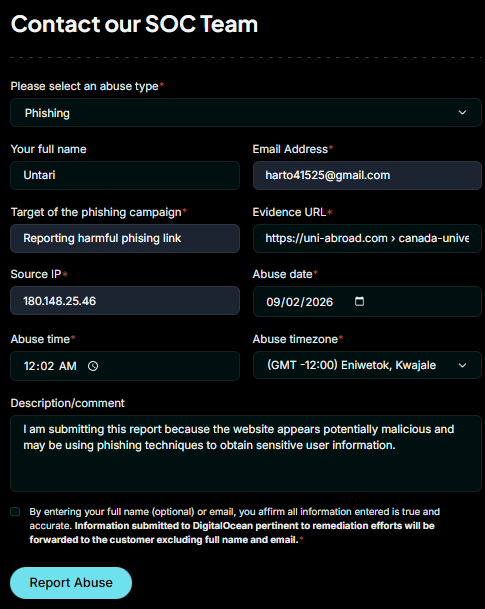
Task: Open the calendar picker icon in Abuse date
Action: (360, 301)
